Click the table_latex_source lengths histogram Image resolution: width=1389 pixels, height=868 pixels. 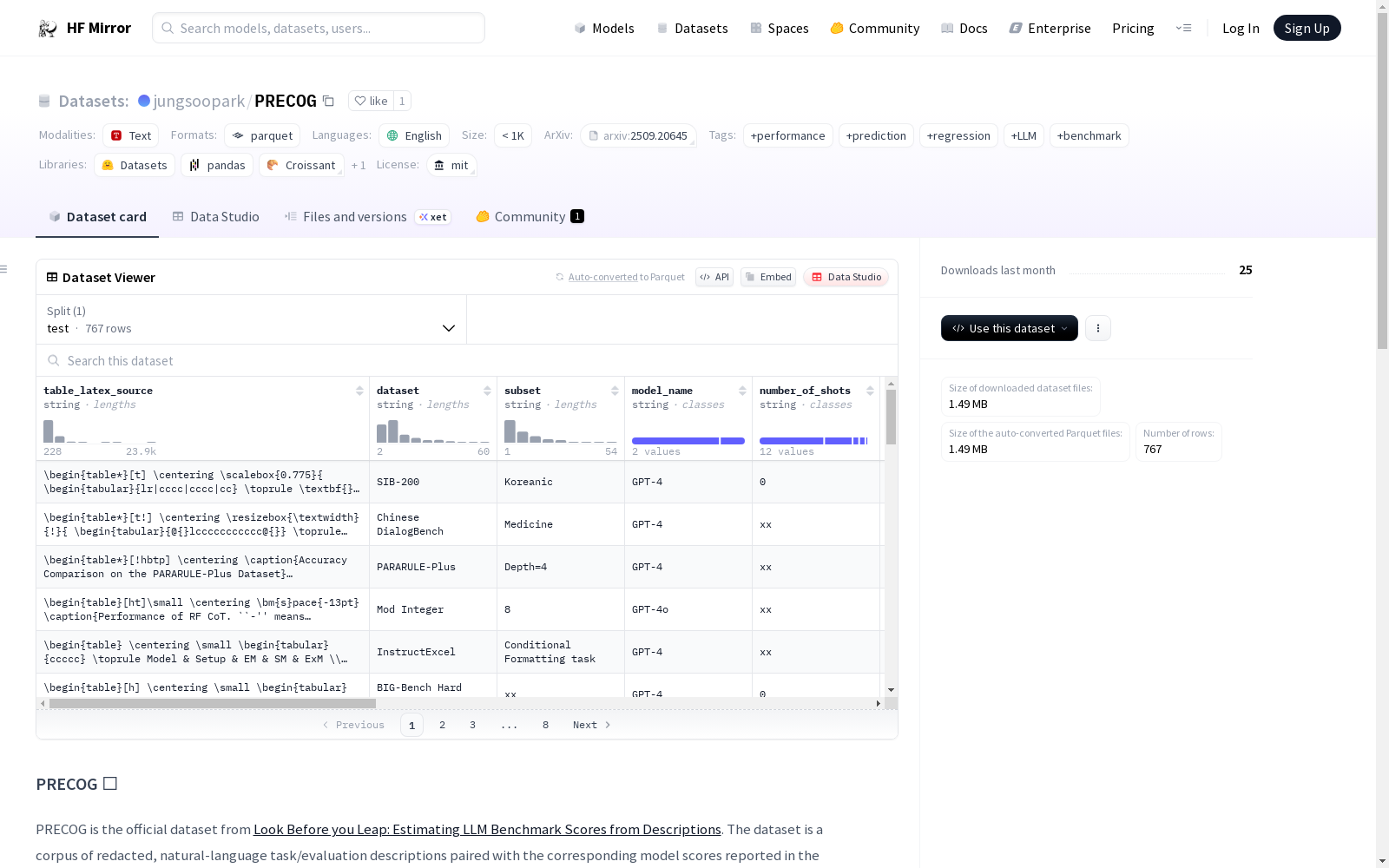coord(100,431)
